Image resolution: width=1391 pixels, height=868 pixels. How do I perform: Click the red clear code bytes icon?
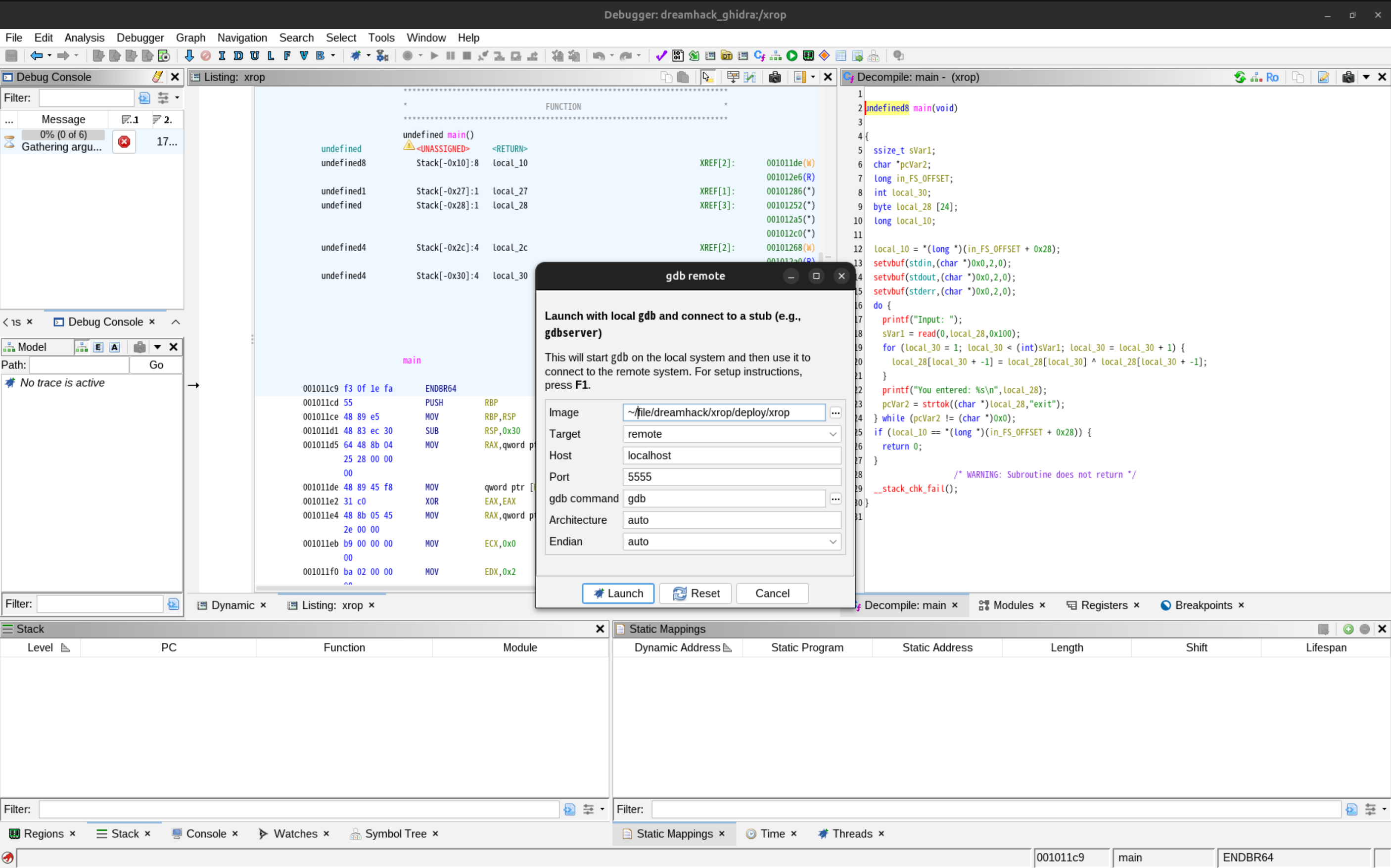click(x=205, y=56)
